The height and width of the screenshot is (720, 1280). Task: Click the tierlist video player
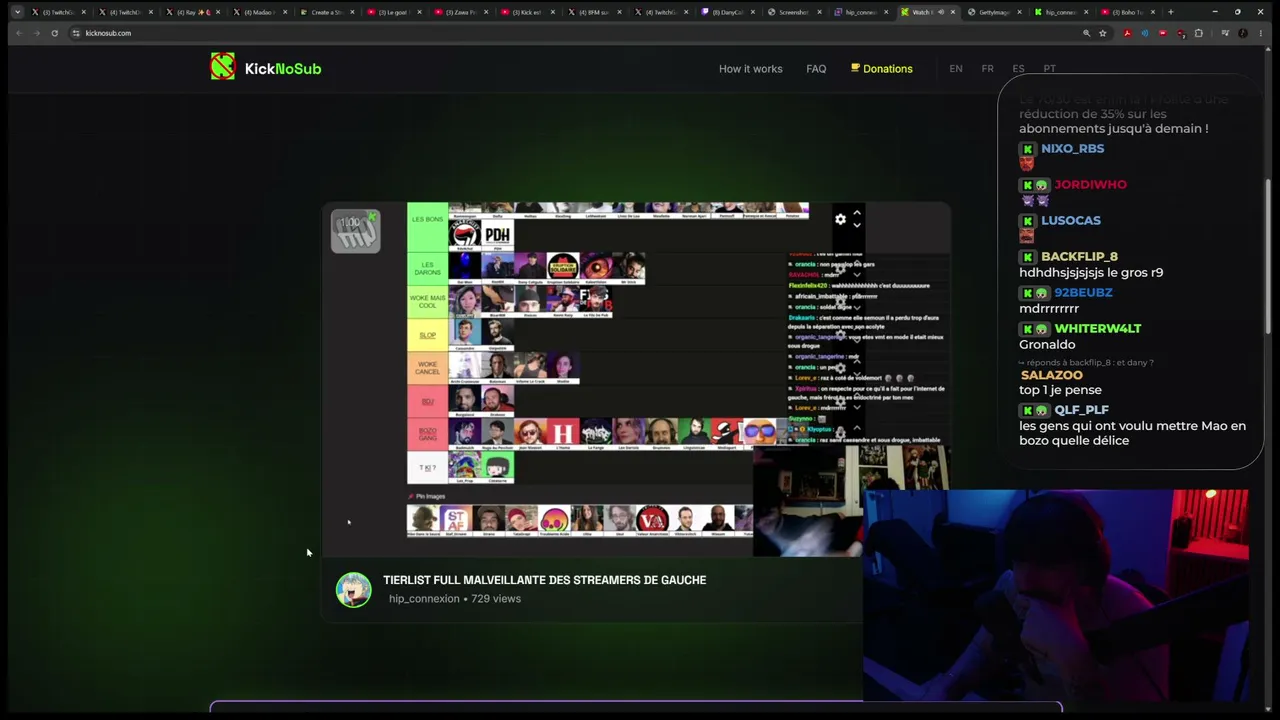click(636, 379)
